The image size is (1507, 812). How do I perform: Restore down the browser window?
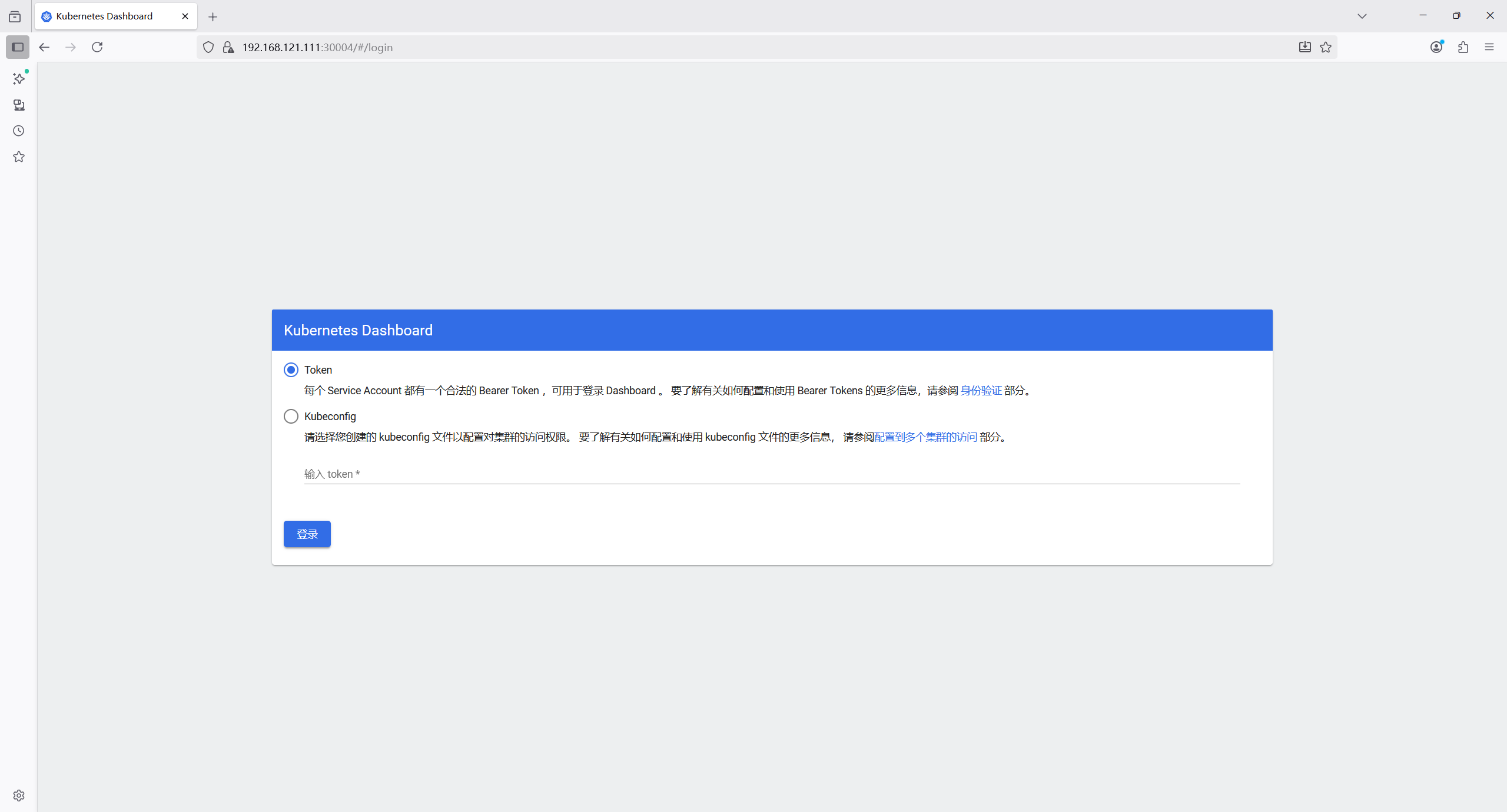(1456, 16)
